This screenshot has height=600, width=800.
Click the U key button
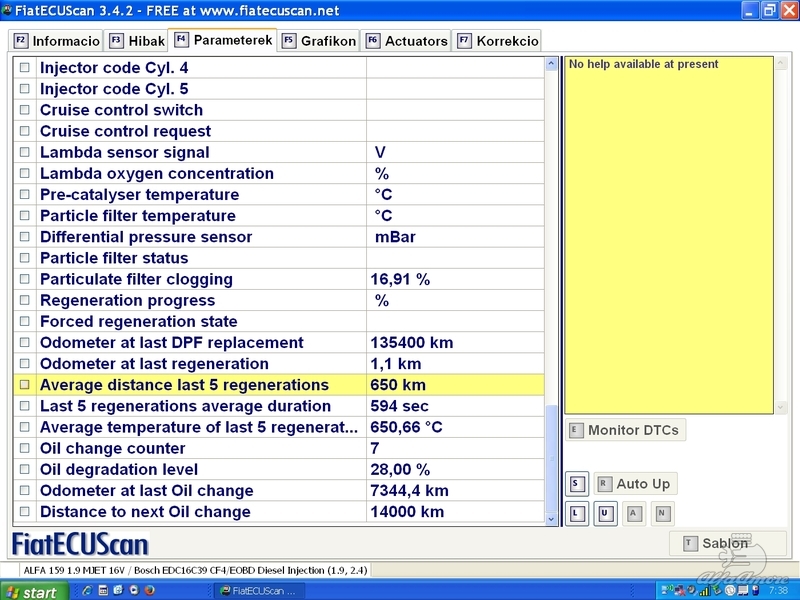(x=605, y=513)
